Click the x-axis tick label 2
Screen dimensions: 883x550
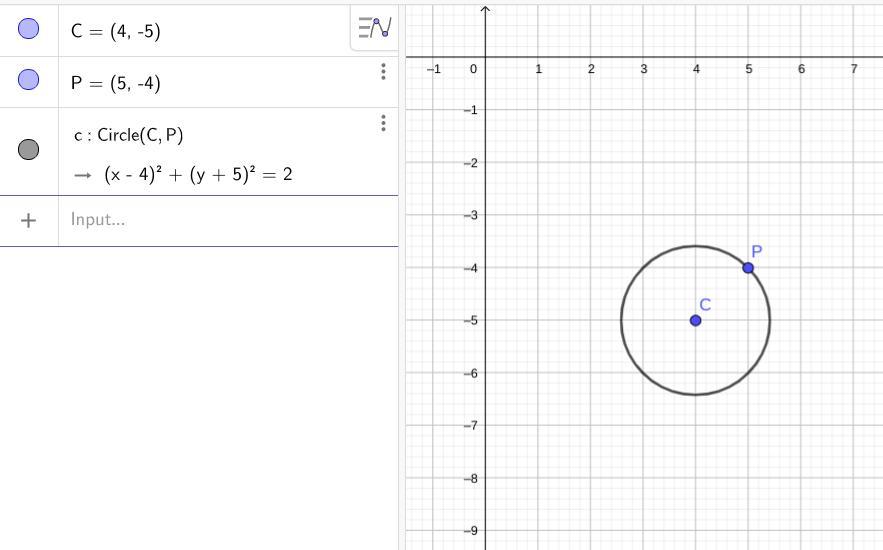click(x=591, y=69)
